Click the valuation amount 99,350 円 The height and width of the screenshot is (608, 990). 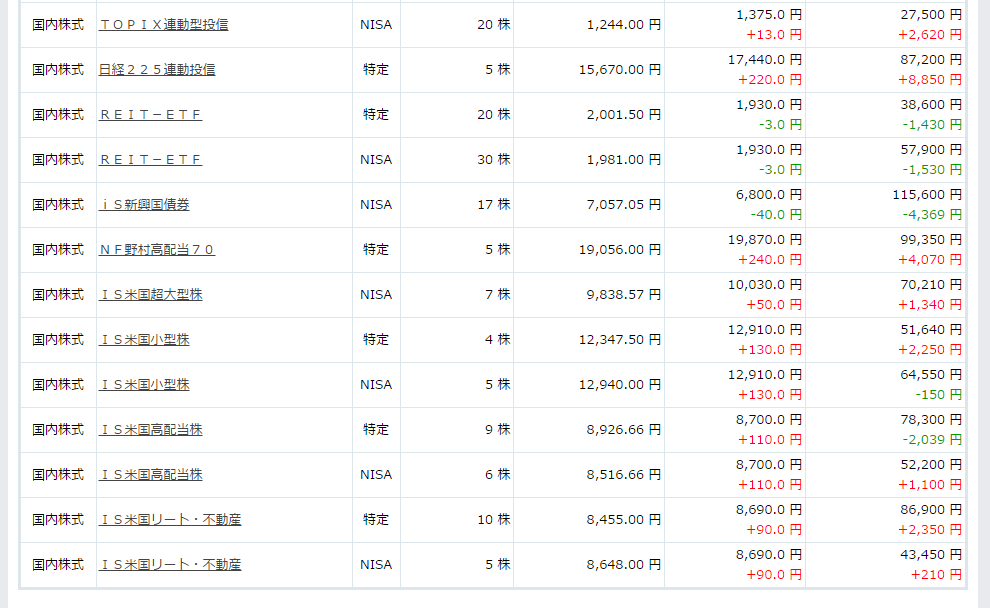[x=931, y=240]
